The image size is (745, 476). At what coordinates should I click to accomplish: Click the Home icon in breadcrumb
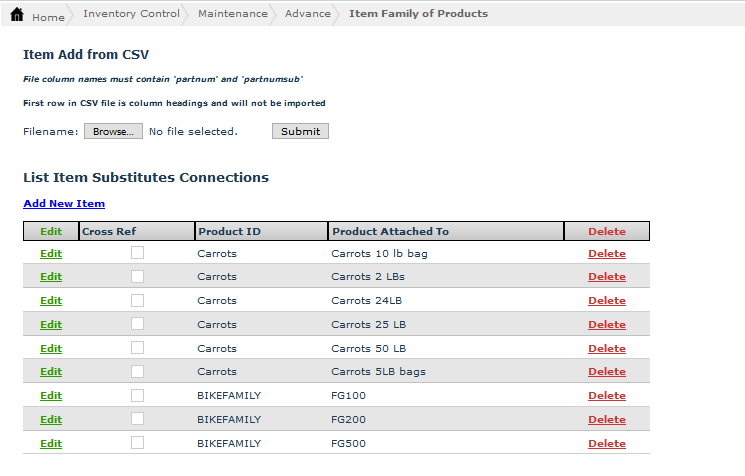click(17, 15)
